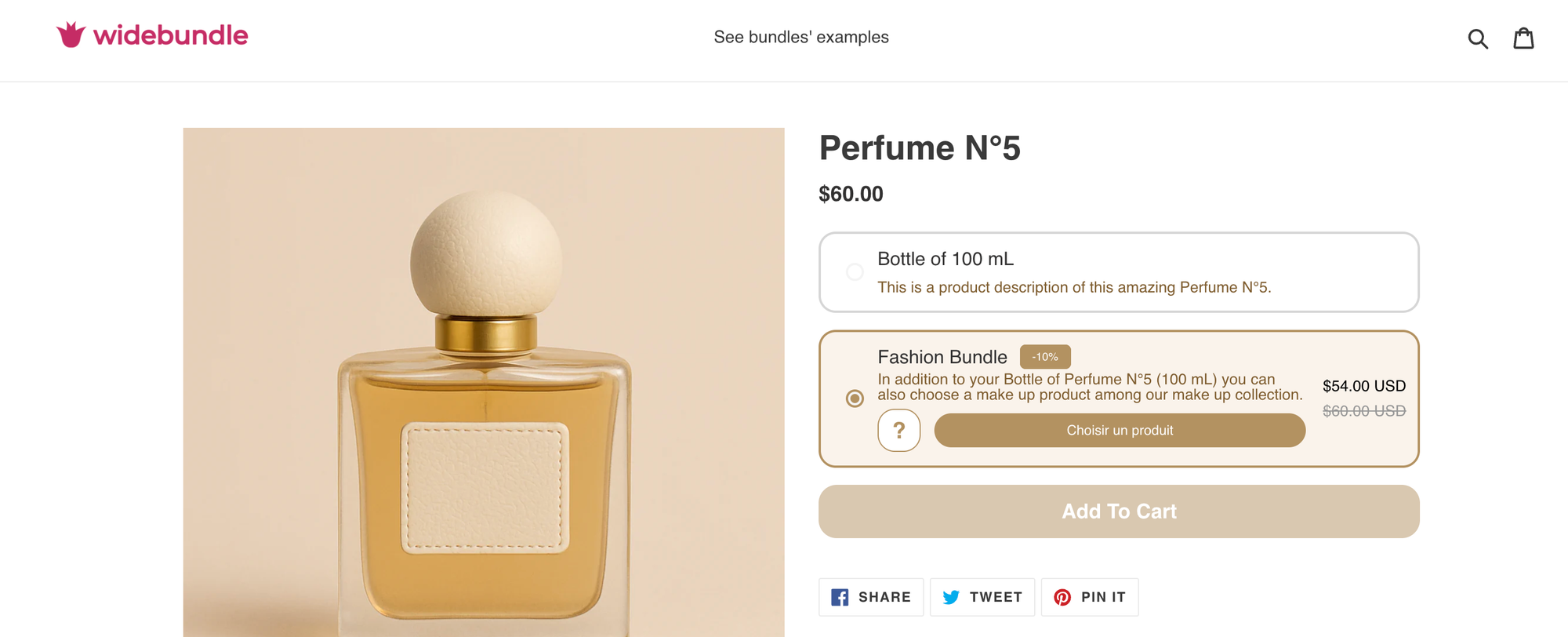Screen dimensions: 1568x637
Task: Click the Pinterest Pin It icon
Action: click(x=1062, y=597)
